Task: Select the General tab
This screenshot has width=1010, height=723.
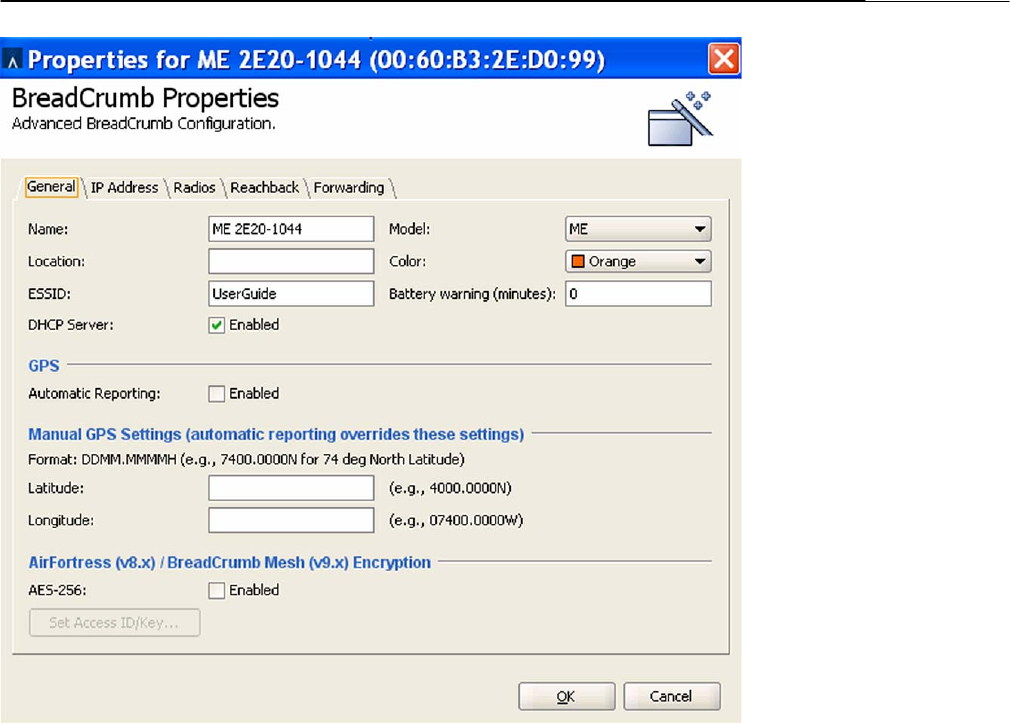Action: click(x=52, y=187)
